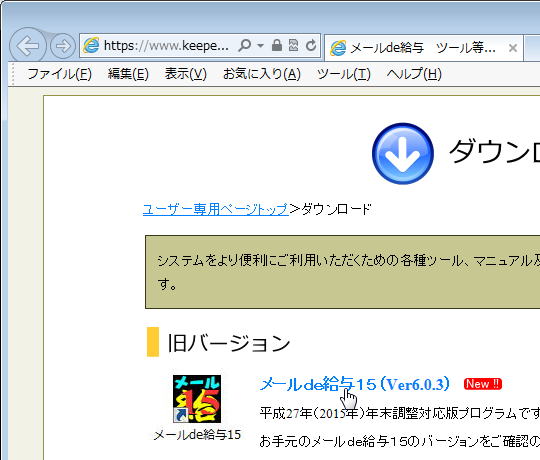Click the メールde給与15 (Ver6.0.3) download link
This screenshot has height=460, width=540.
point(355,384)
